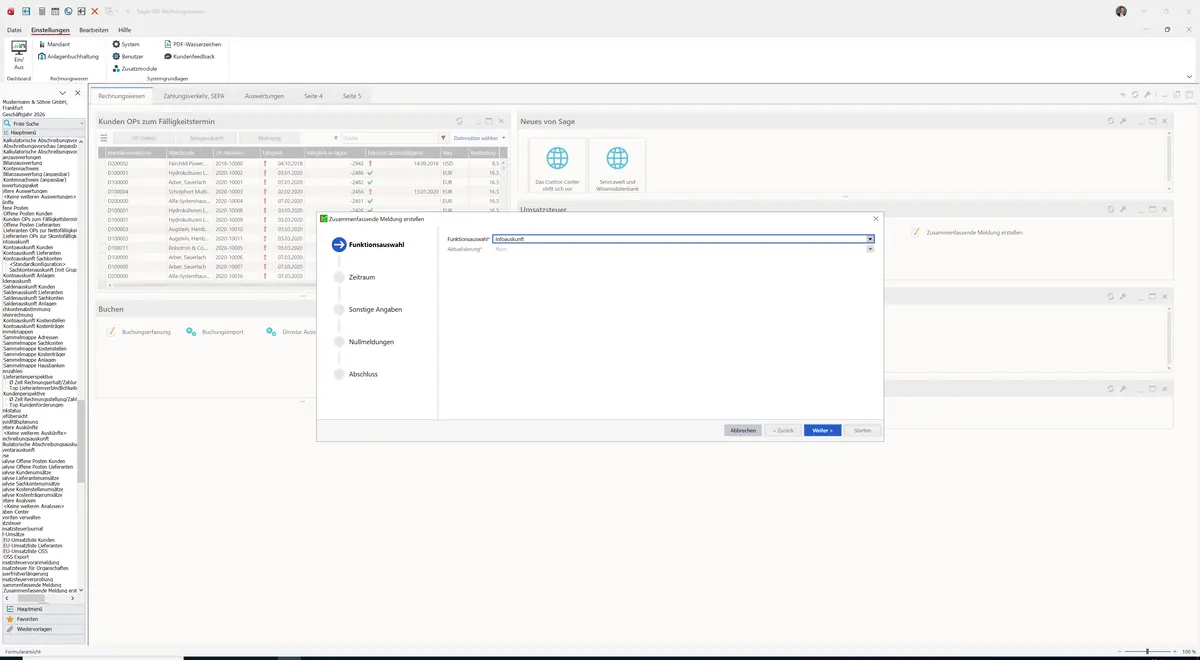Open Buchungsimport in the Buchen panel
The height and width of the screenshot is (660, 1200).
pyautogui.click(x=216, y=331)
